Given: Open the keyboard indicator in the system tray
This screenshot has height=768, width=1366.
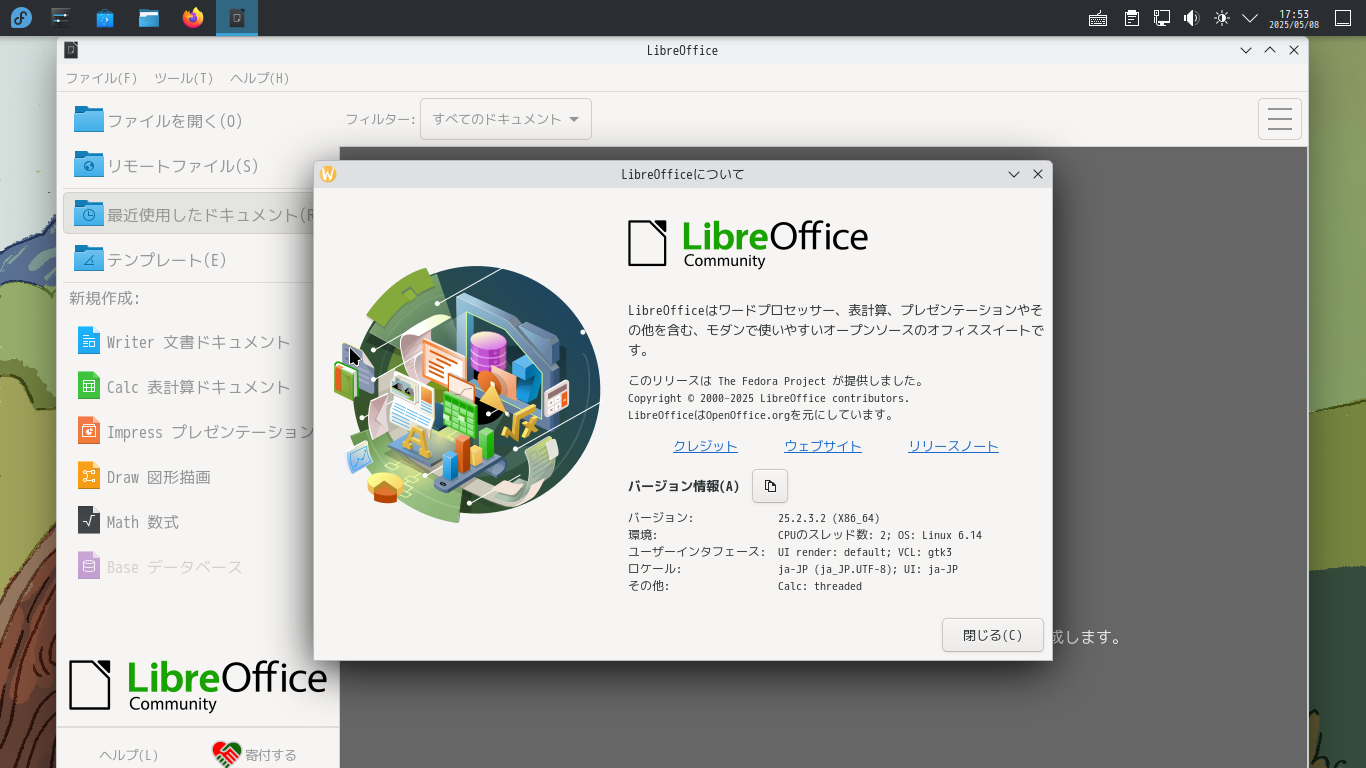Looking at the screenshot, I should pos(1097,18).
